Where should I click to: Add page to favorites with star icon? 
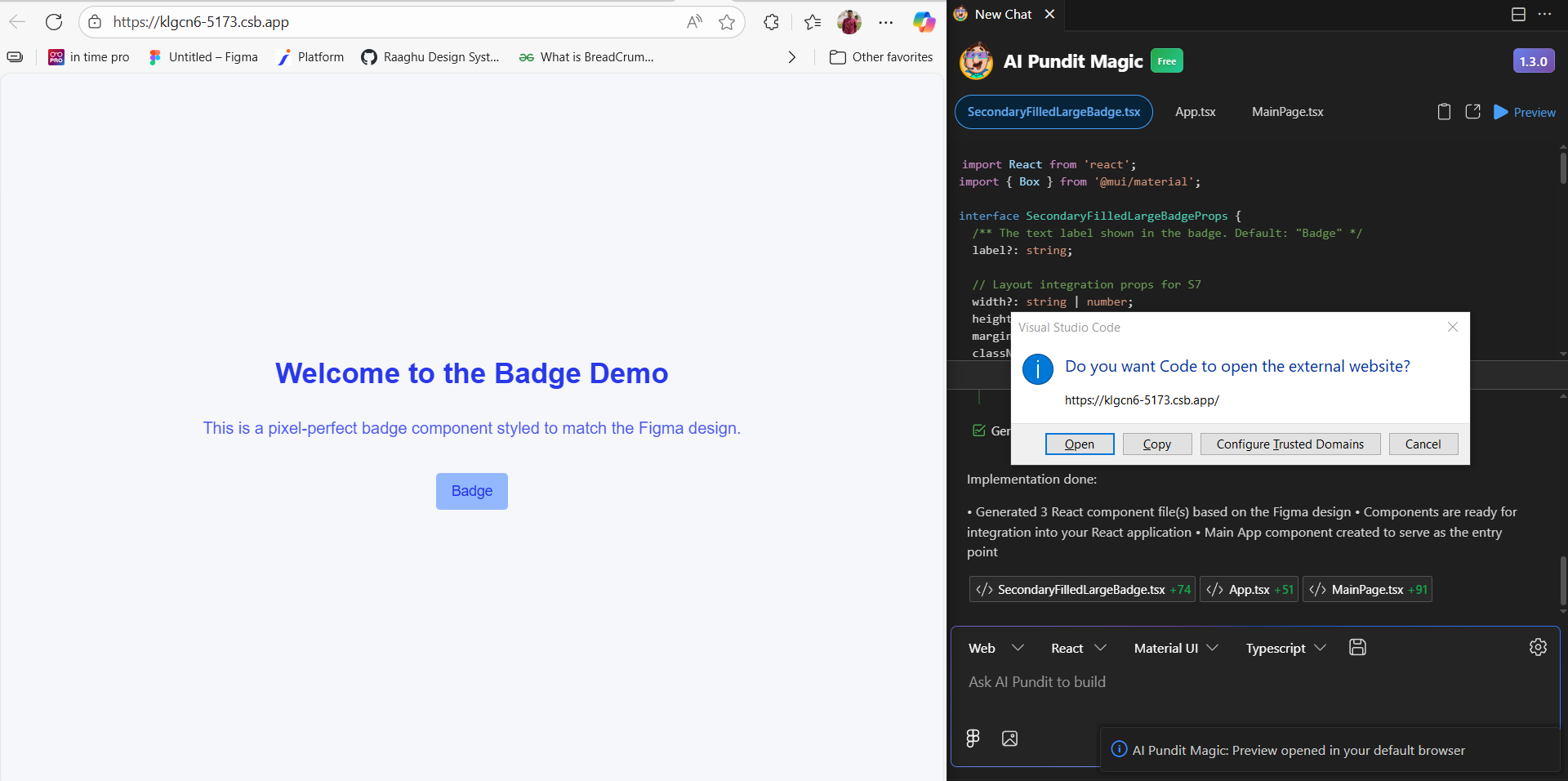pyautogui.click(x=727, y=22)
